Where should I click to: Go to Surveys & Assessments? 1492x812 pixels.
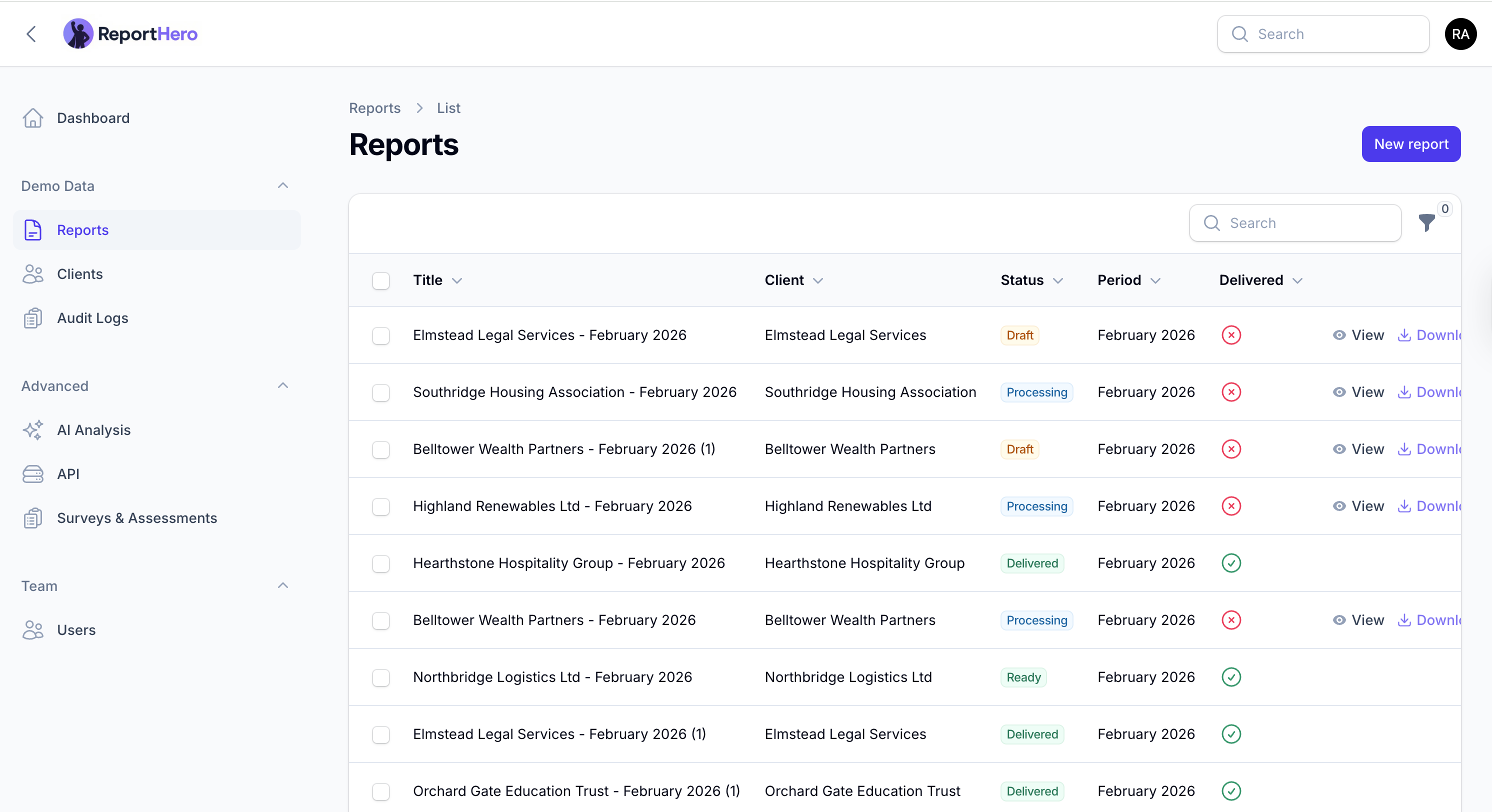pyautogui.click(x=136, y=518)
